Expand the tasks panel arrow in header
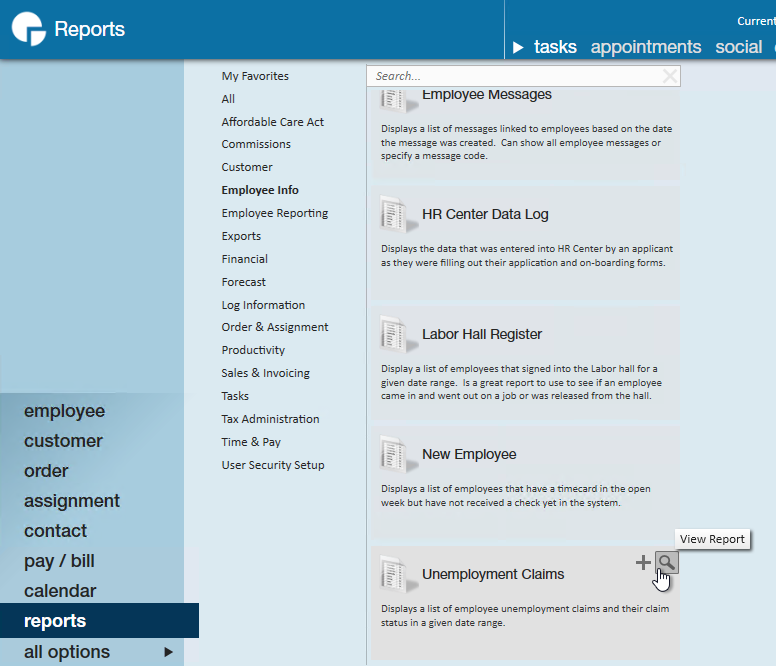Image resolution: width=776 pixels, height=666 pixels. (518, 48)
